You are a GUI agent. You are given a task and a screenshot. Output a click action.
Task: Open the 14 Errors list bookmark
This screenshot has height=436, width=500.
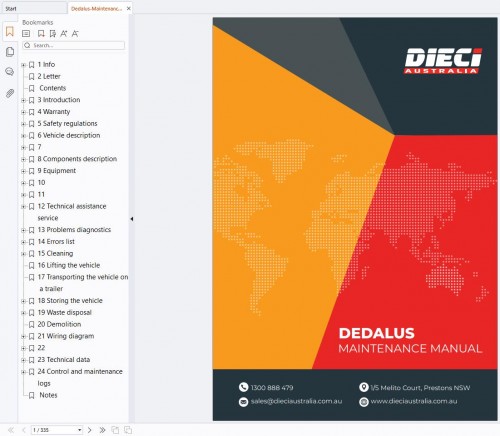(x=56, y=241)
